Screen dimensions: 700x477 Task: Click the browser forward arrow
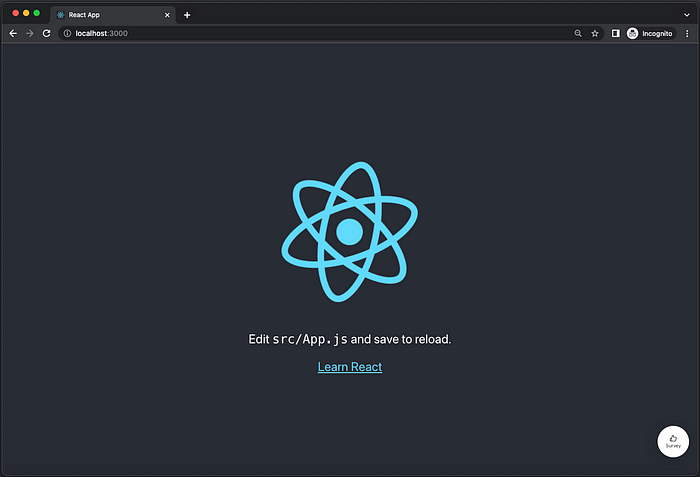[29, 33]
